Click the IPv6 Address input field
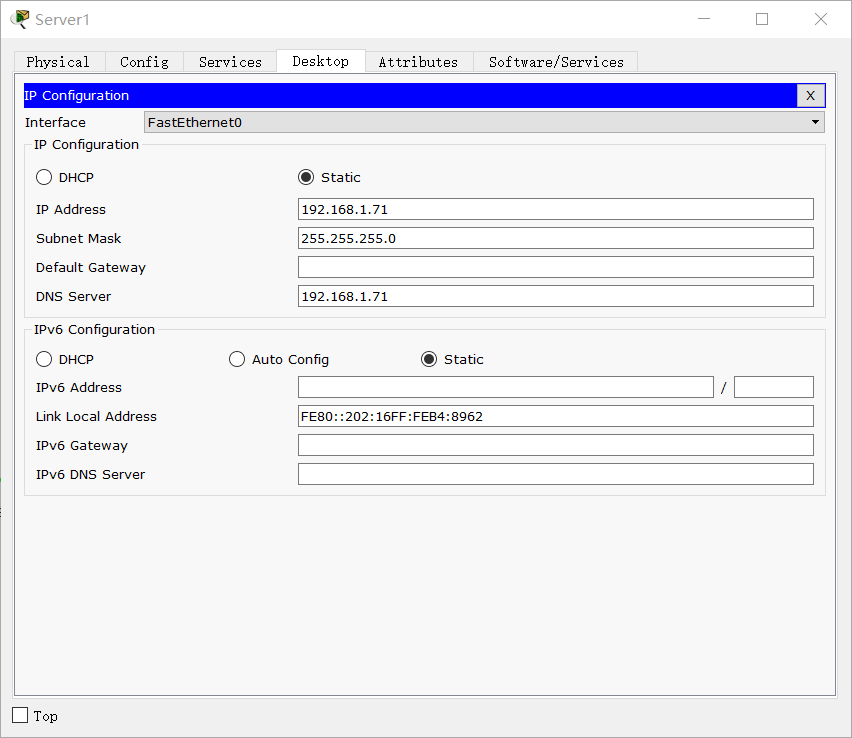 505,387
